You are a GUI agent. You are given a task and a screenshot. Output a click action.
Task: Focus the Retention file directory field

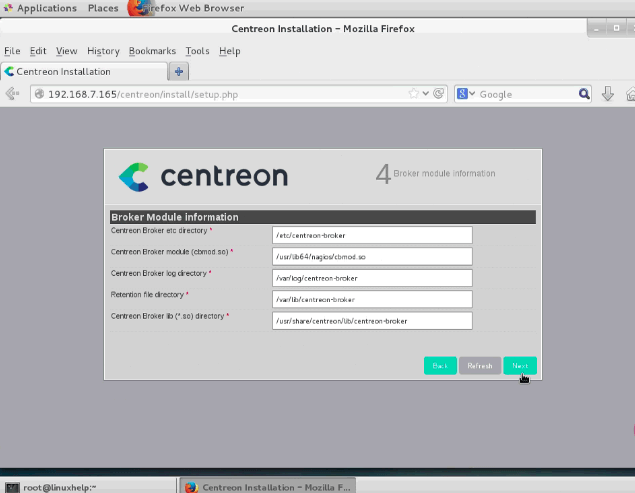tap(372, 299)
